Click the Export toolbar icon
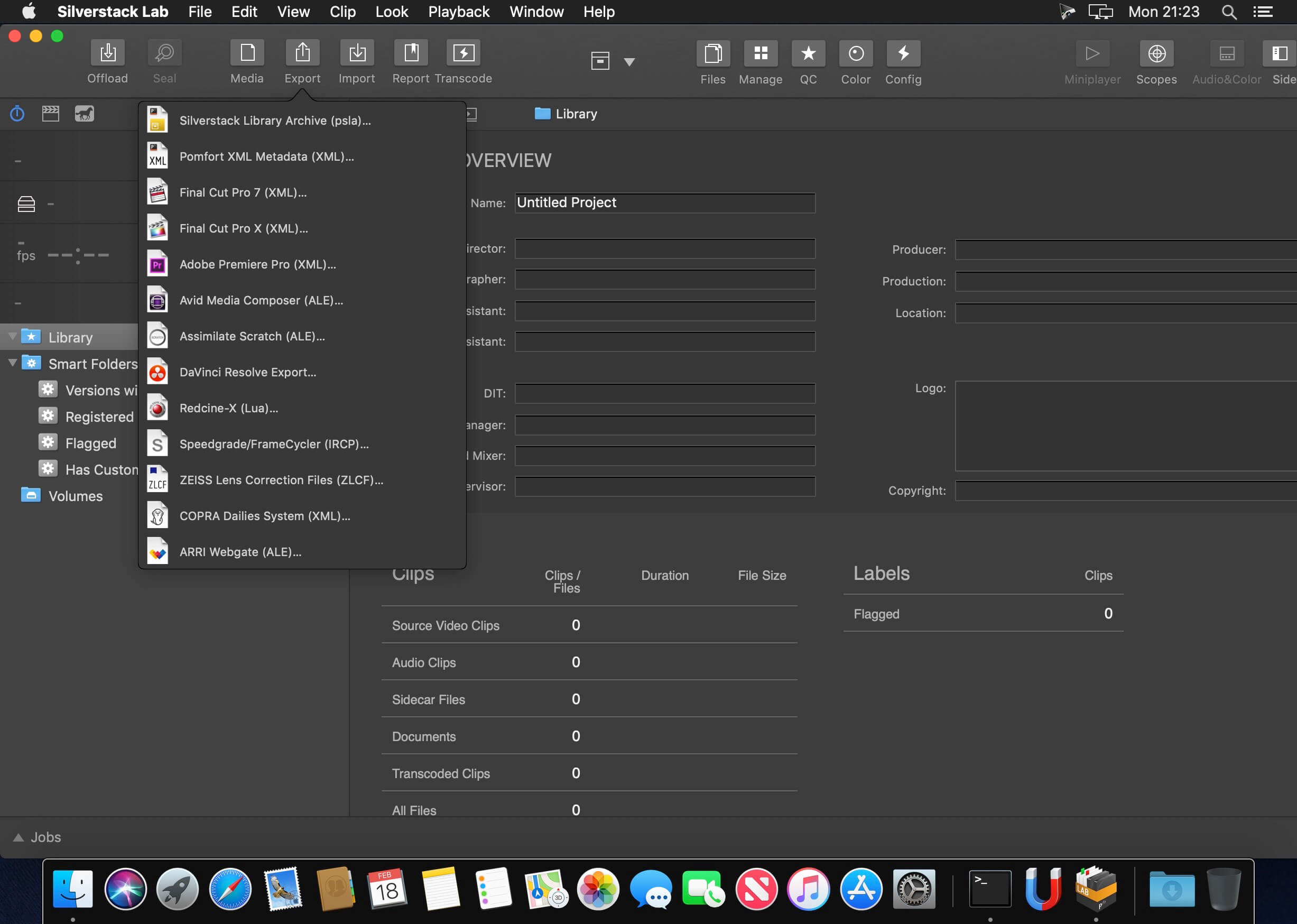 pyautogui.click(x=303, y=53)
